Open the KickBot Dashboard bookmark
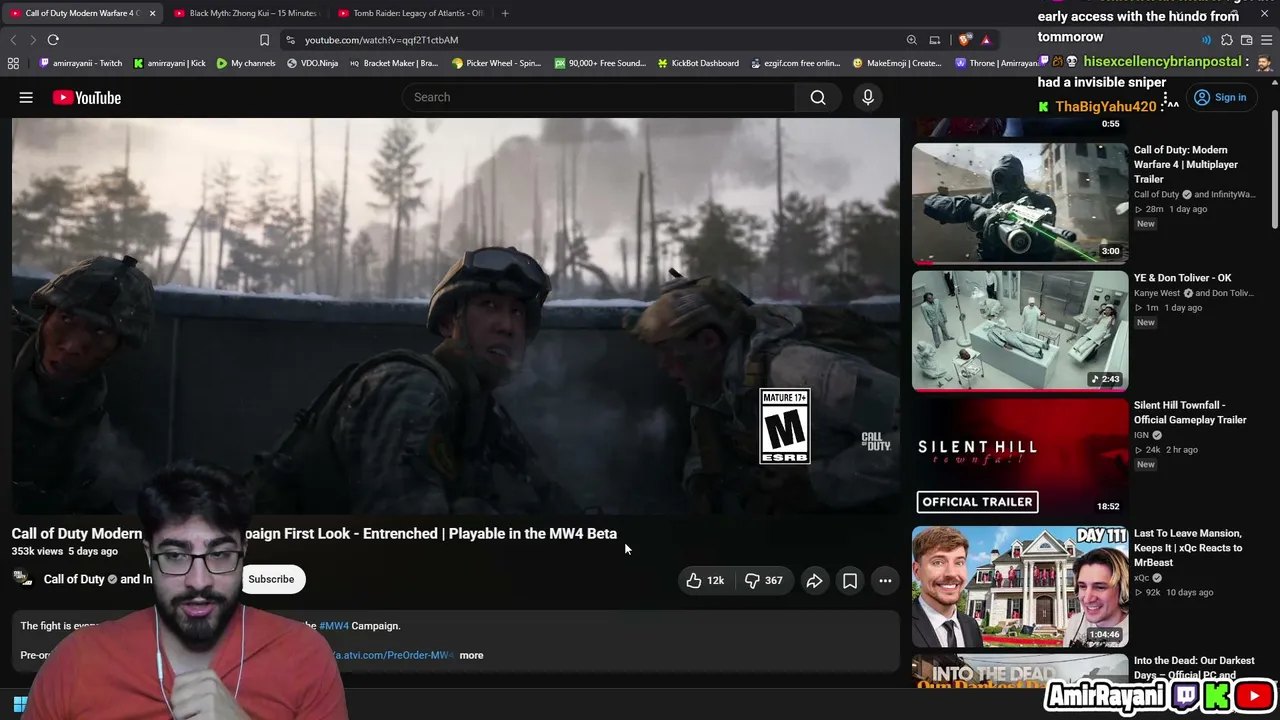The height and width of the screenshot is (720, 1280). [x=698, y=63]
